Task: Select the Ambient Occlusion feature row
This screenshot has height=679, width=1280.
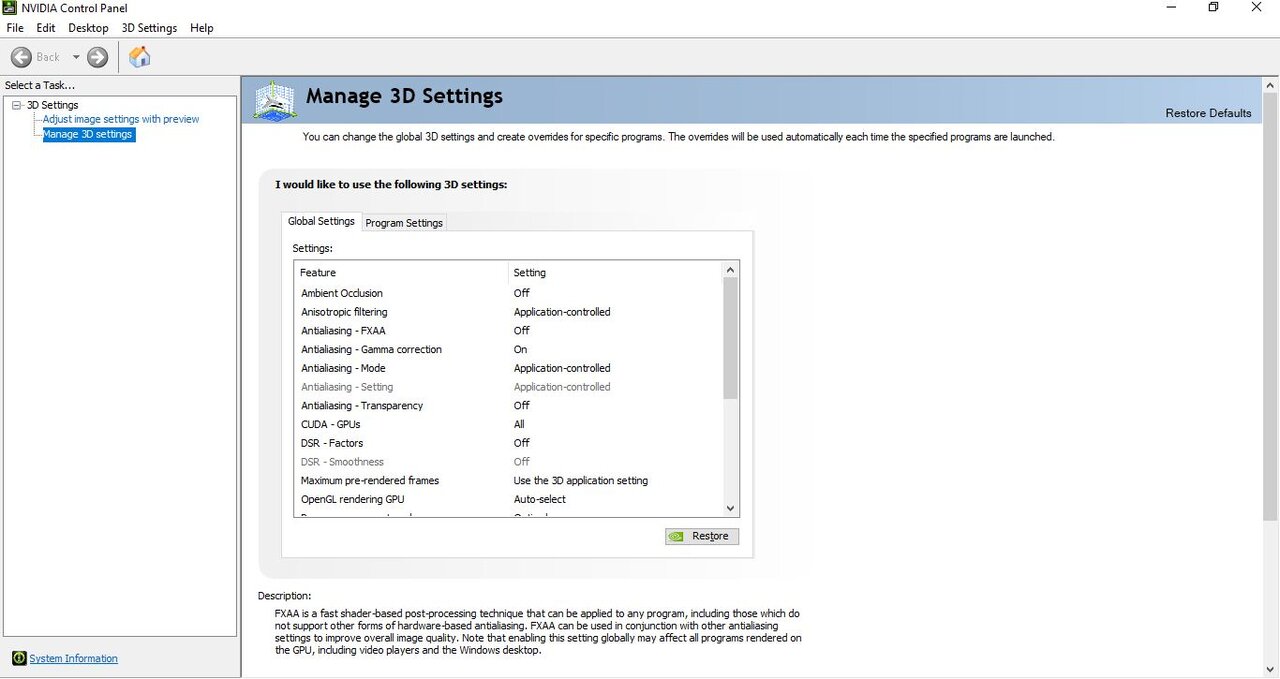Action: pyautogui.click(x=508, y=293)
